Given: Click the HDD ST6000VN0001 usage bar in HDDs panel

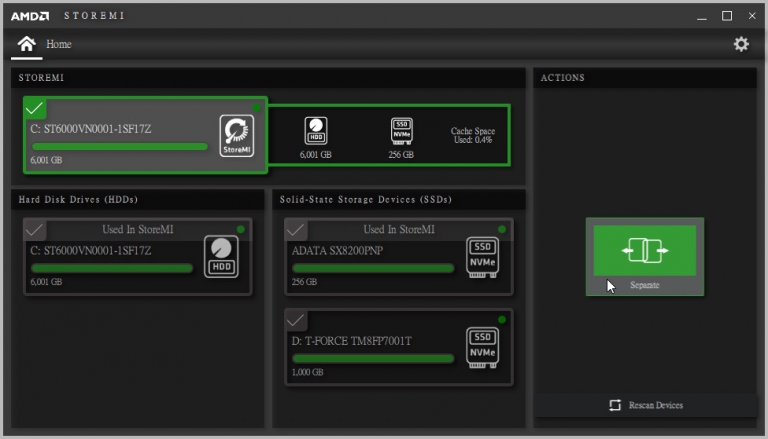Looking at the screenshot, I should click(x=112, y=268).
